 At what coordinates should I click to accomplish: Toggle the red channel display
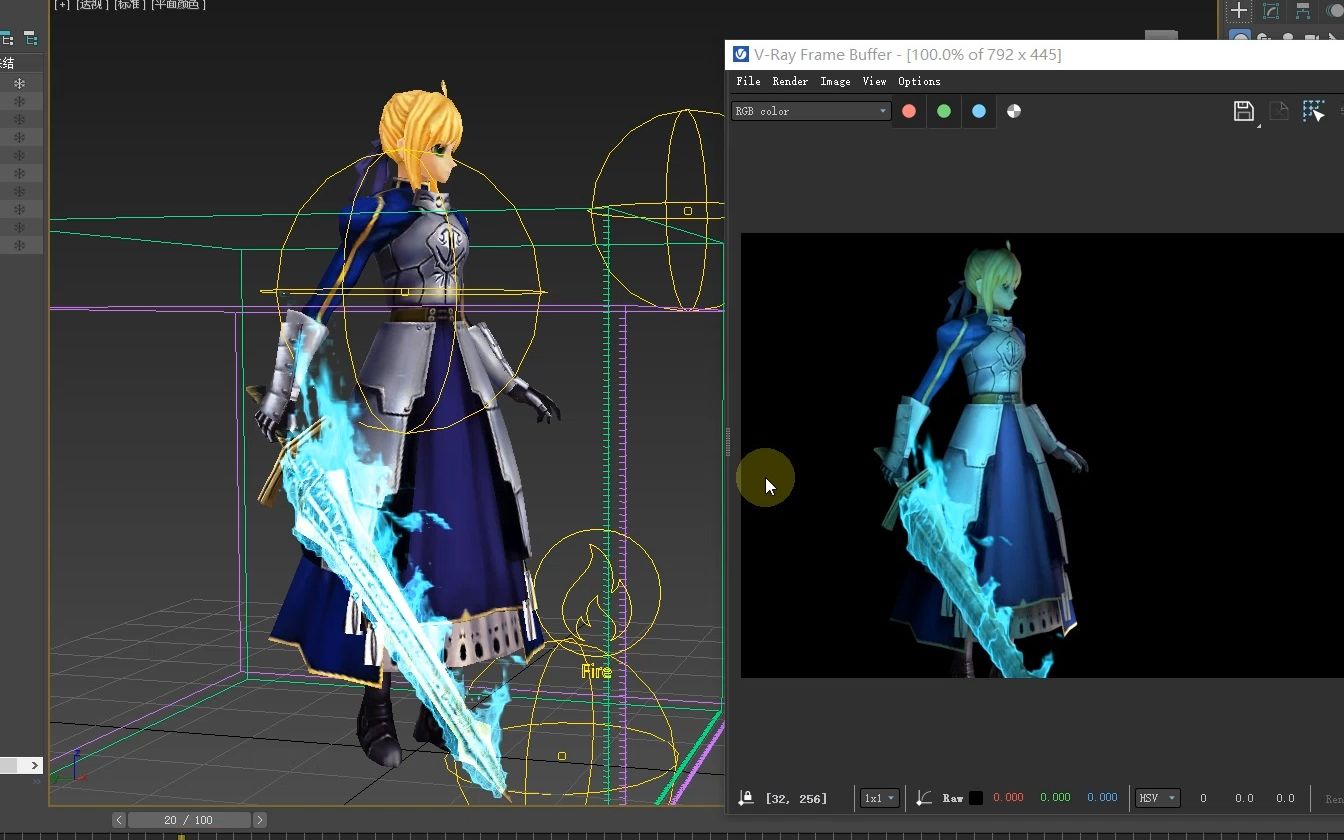[909, 111]
